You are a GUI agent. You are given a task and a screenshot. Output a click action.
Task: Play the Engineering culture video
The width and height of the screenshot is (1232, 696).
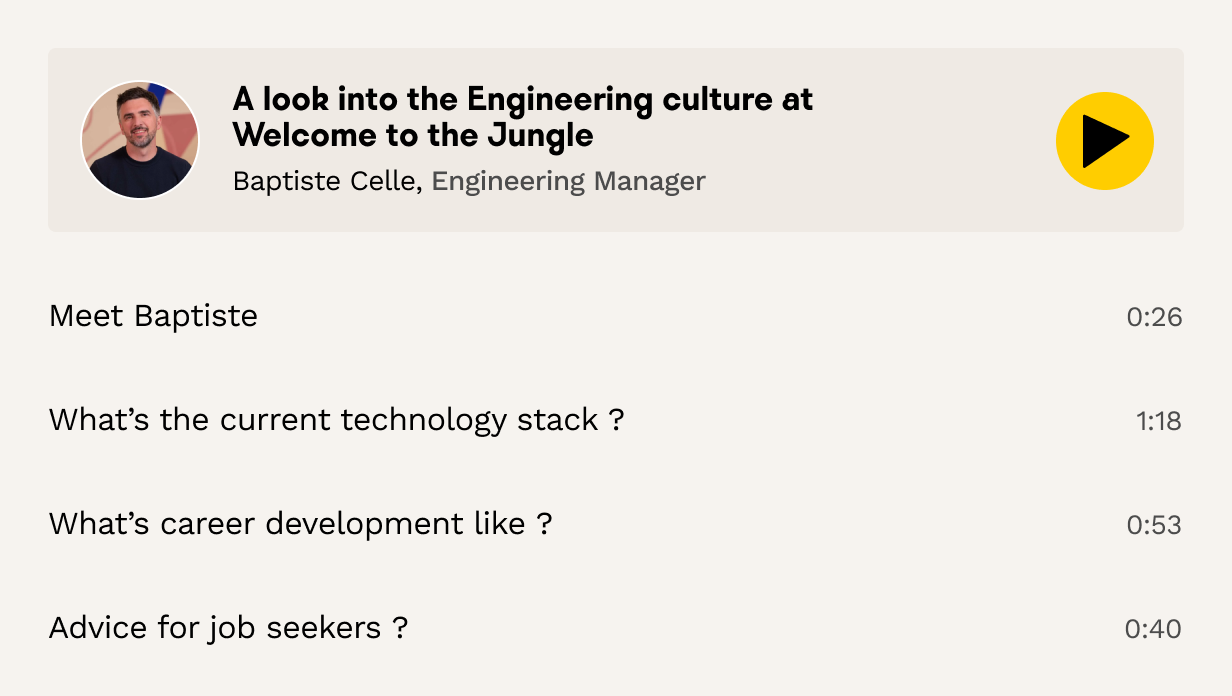(x=1104, y=140)
